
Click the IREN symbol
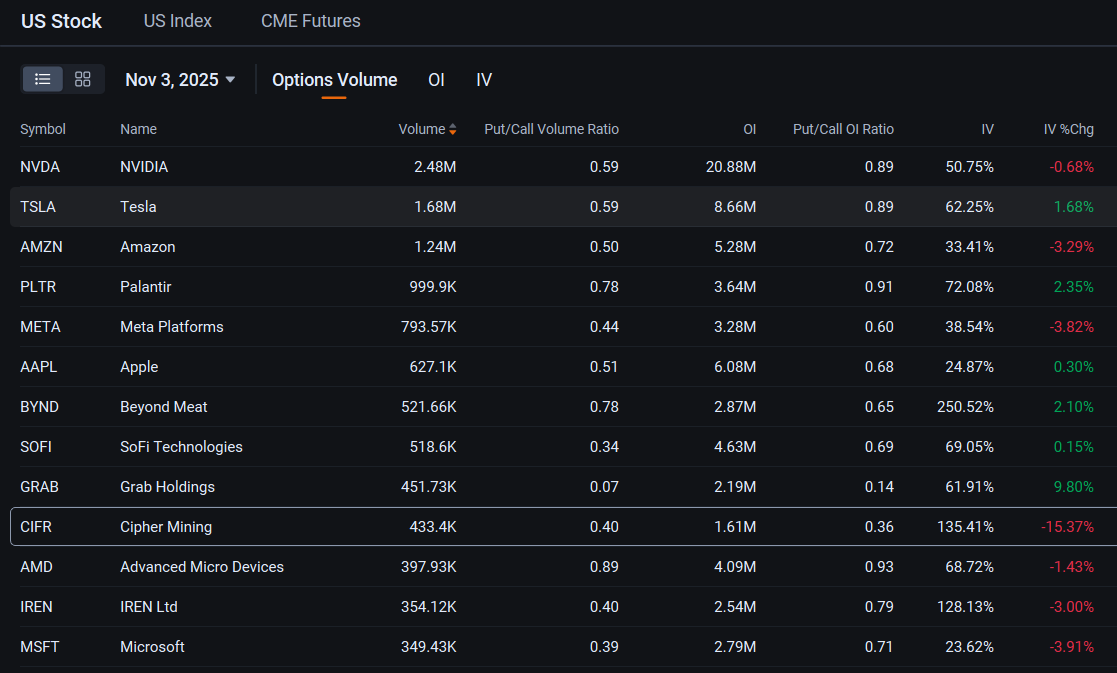point(36,607)
